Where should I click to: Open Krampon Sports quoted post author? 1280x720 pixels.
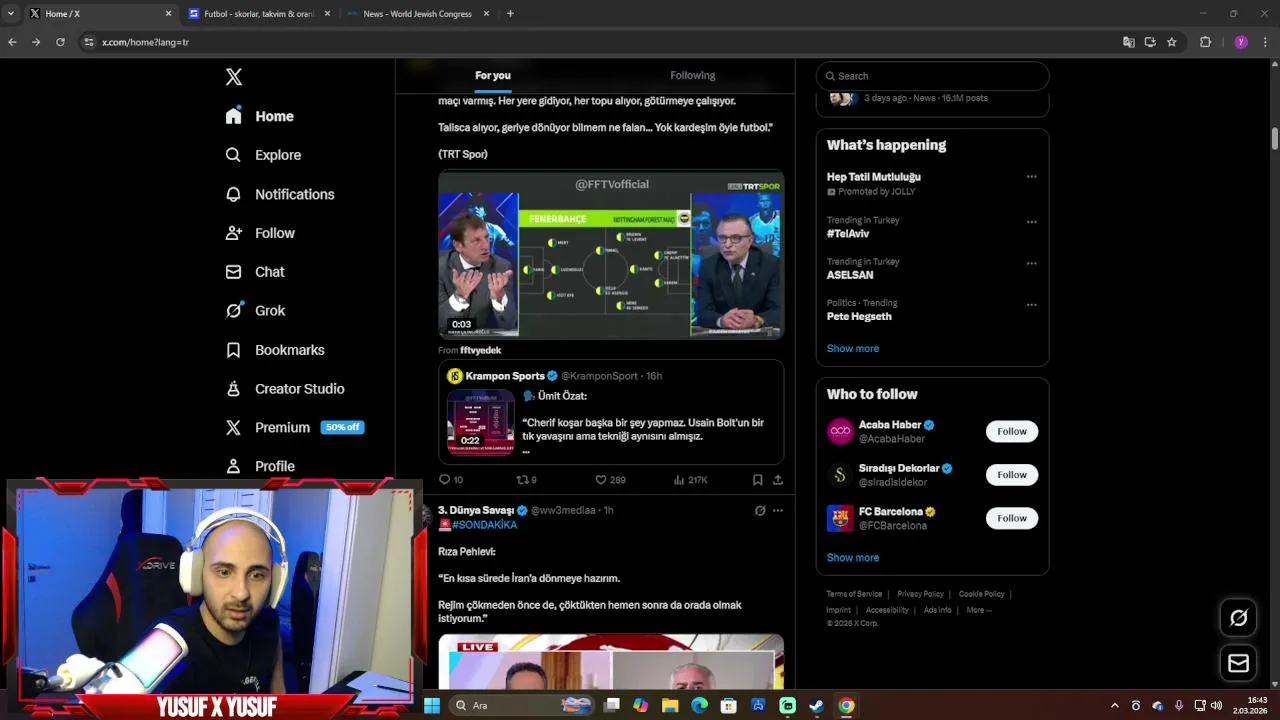[505, 376]
